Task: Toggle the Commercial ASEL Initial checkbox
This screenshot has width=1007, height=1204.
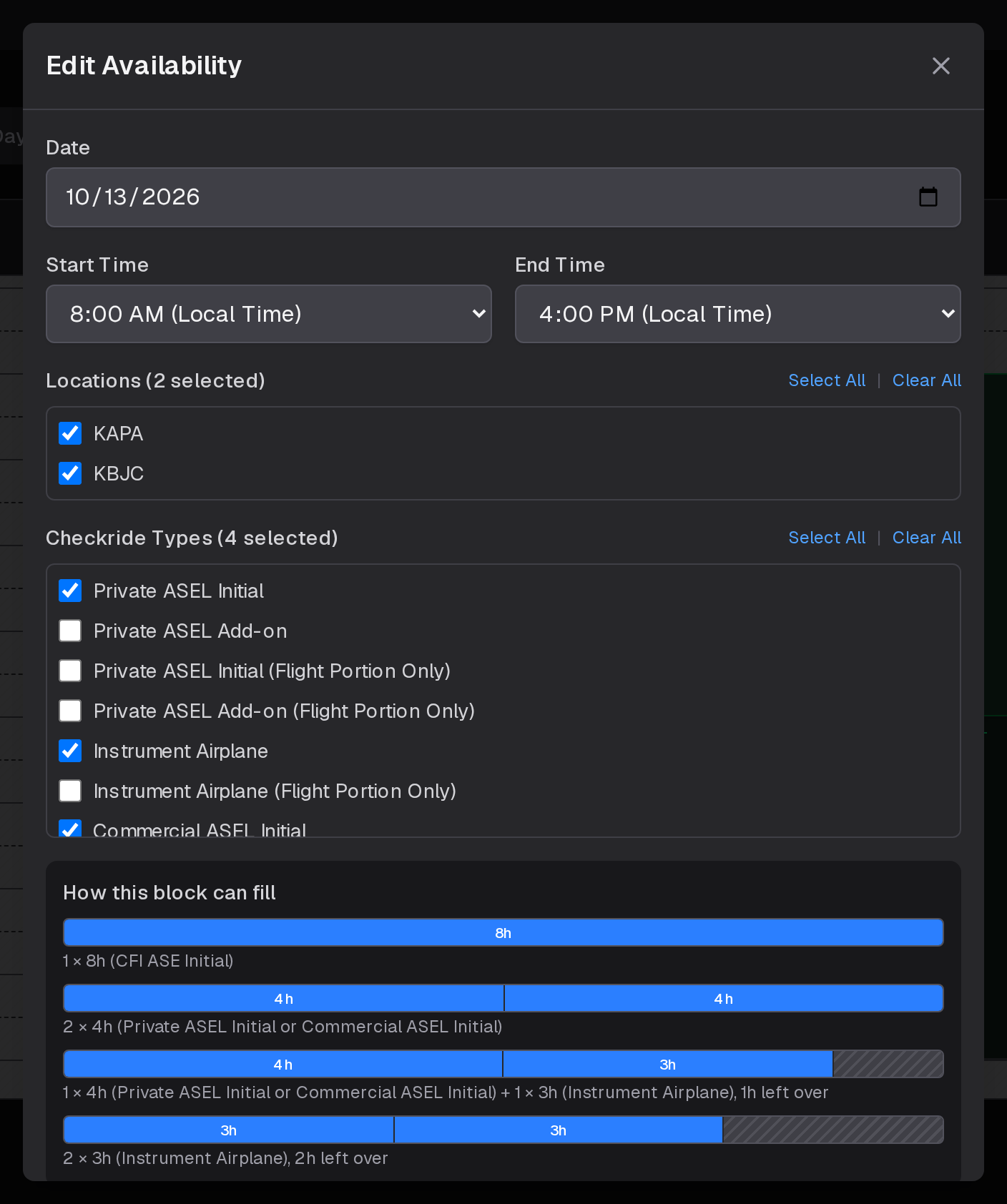Action: point(70,829)
